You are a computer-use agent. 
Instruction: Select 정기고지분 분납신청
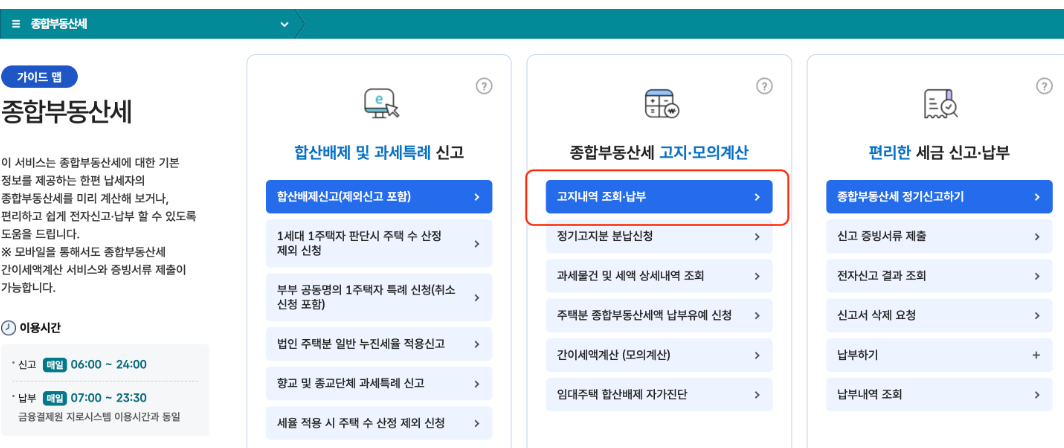(x=659, y=236)
